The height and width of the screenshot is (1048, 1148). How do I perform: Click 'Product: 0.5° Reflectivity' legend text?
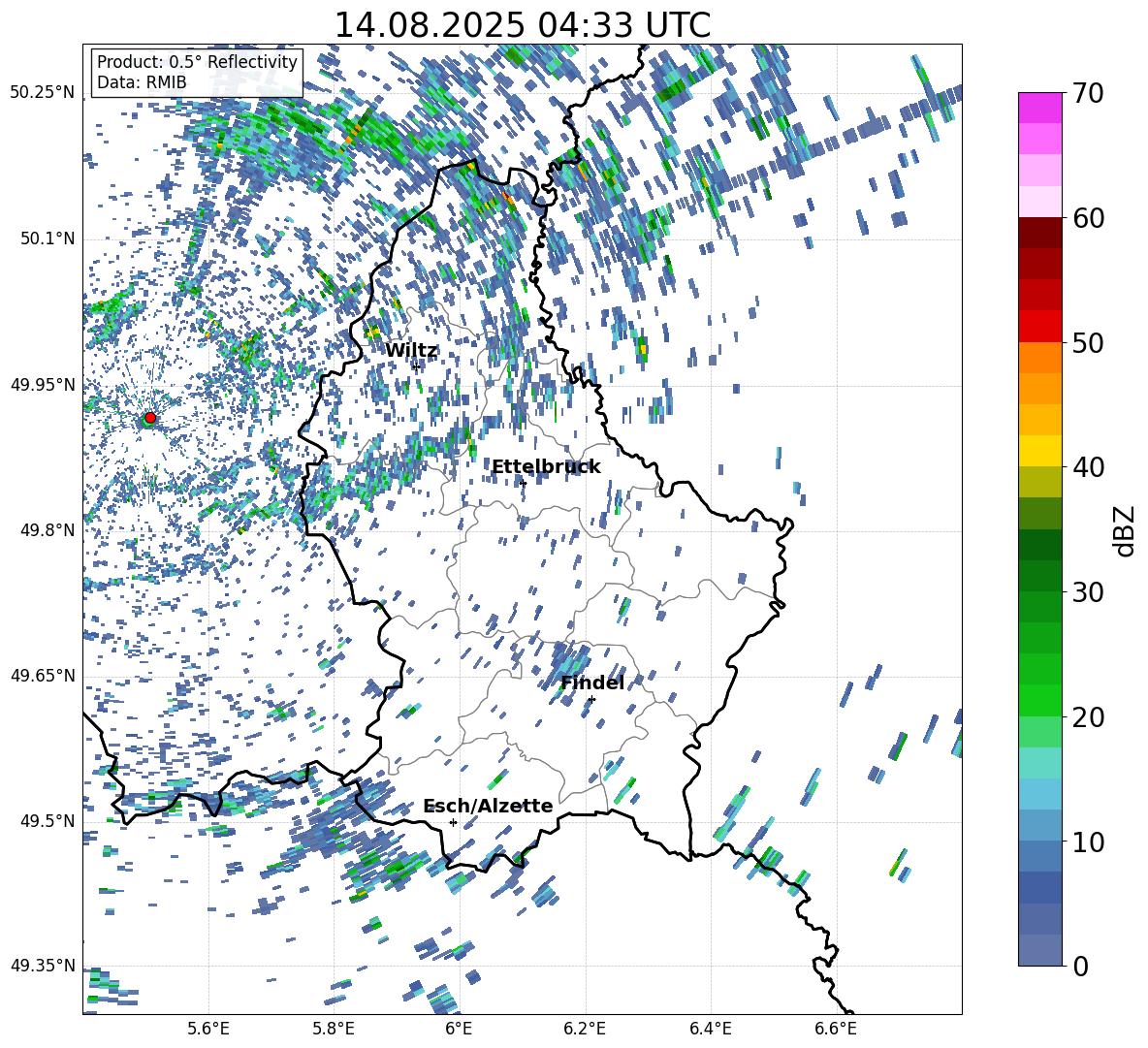pyautogui.click(x=197, y=61)
